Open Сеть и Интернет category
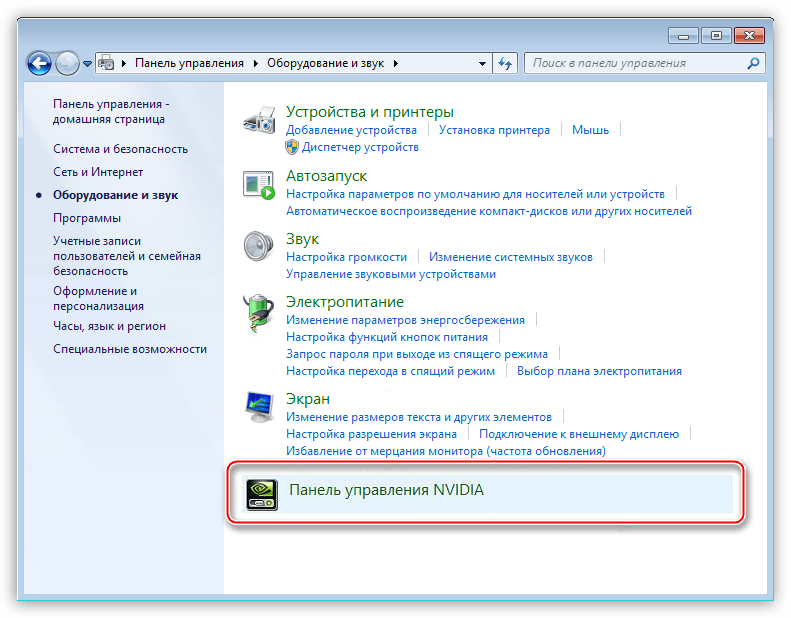791x618 pixels. [98, 172]
